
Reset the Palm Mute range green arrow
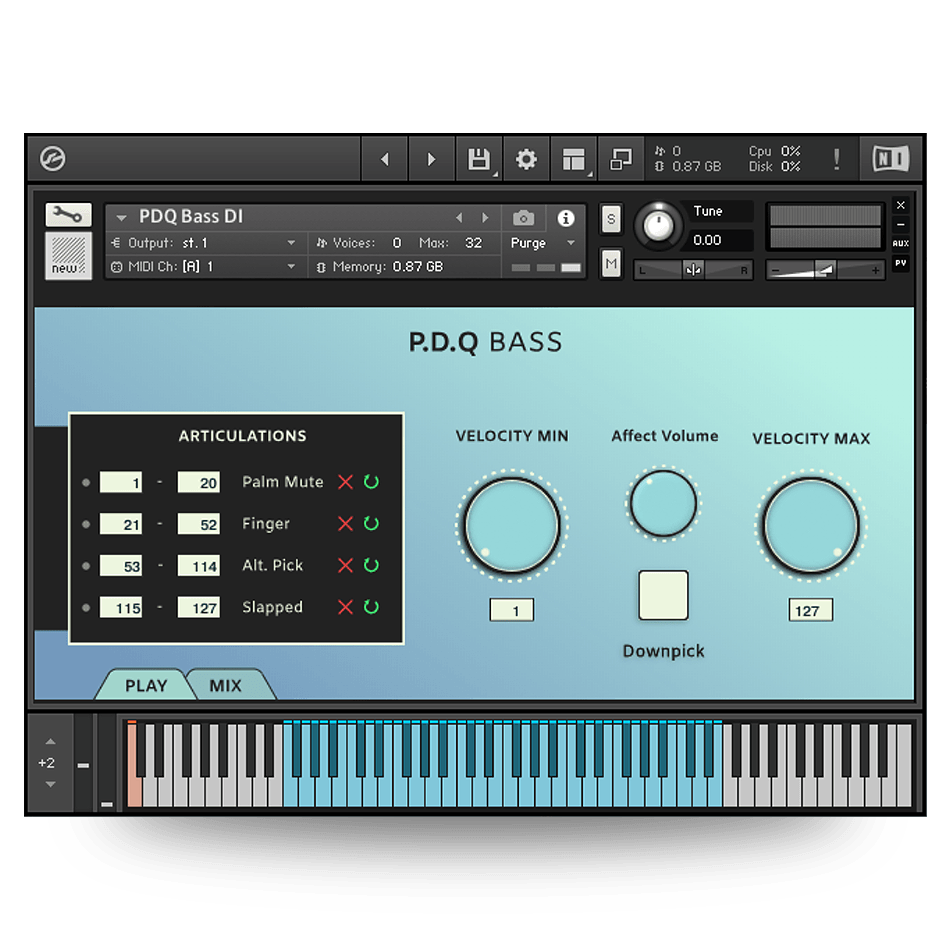click(x=371, y=482)
